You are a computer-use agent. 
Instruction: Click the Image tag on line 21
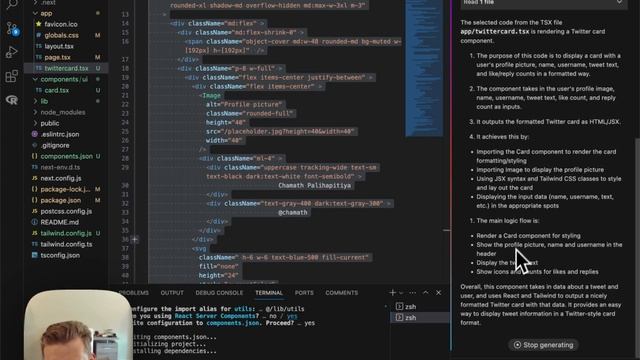coord(211,96)
